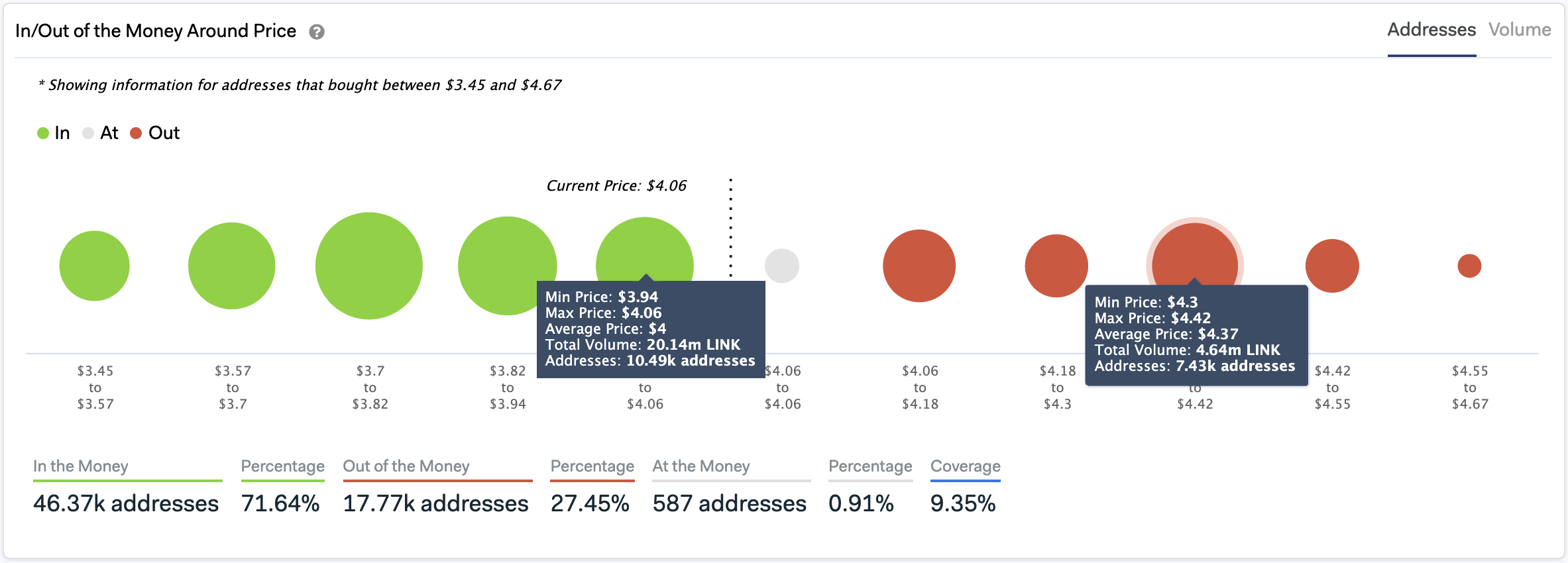Screen dimensions: 1568x563
Task: Open the help question-mark icon beside the title
Action: point(317,32)
